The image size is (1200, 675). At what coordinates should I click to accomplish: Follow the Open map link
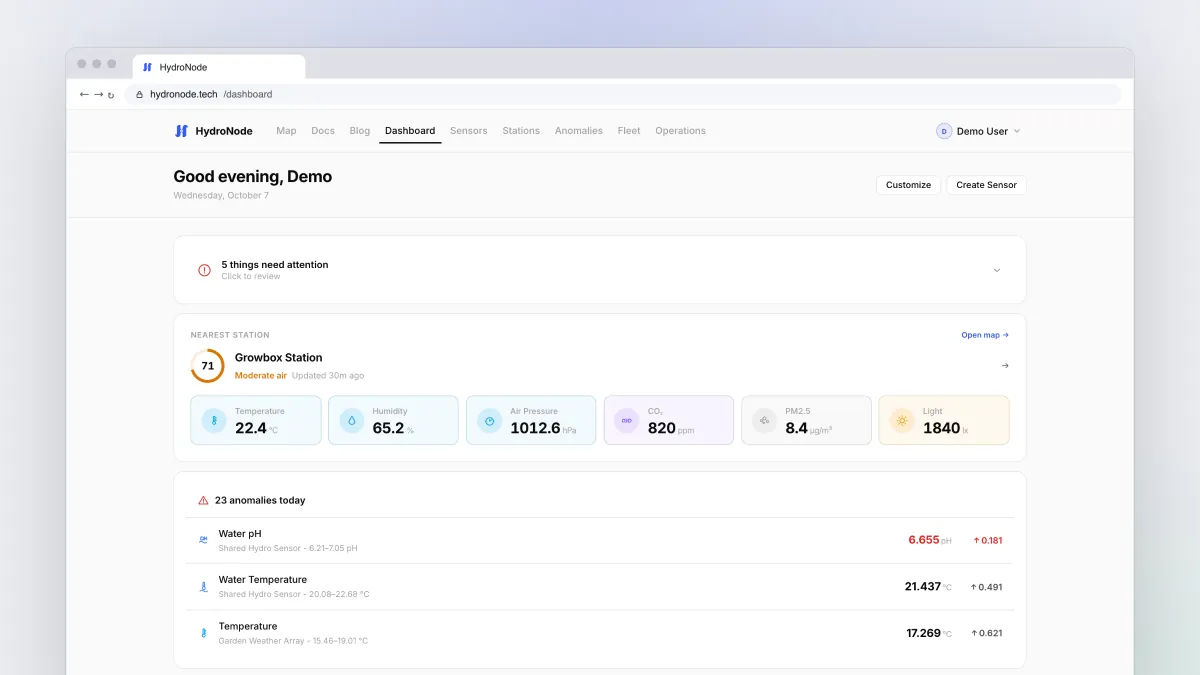click(x=985, y=335)
